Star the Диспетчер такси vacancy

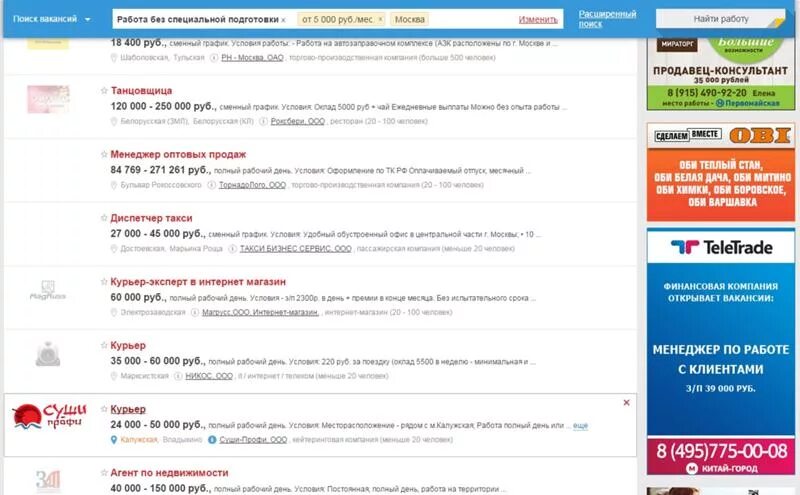coord(104,218)
